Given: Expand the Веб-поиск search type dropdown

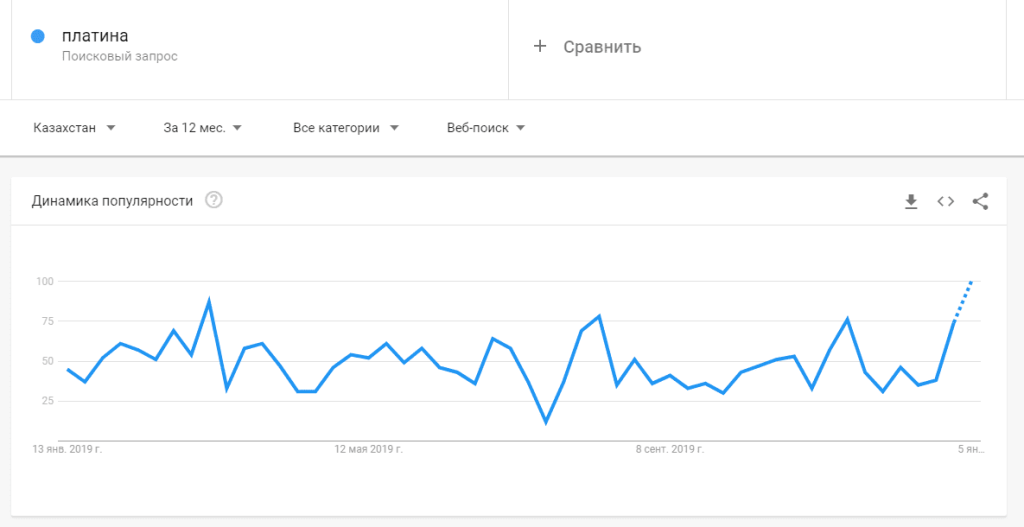Looking at the screenshot, I should pos(486,128).
